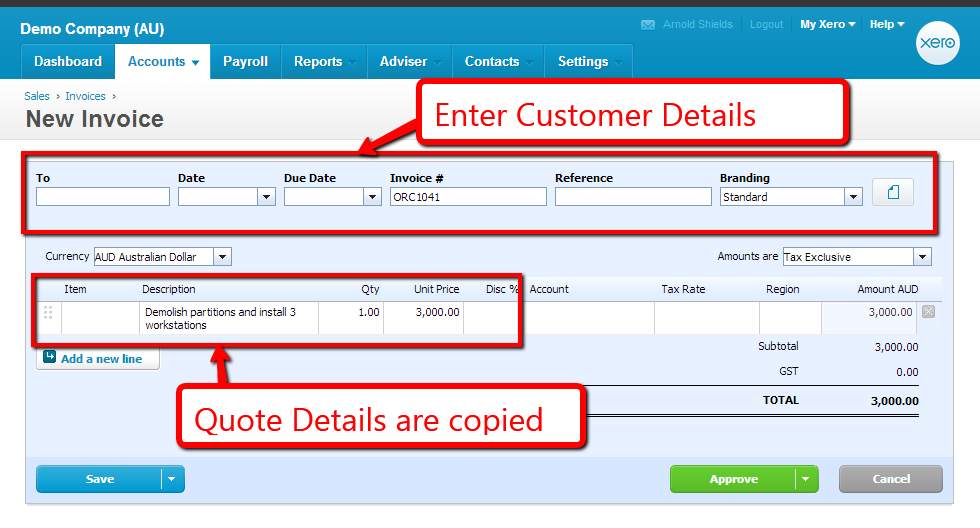Click the empty Region cell of the line
980x528 pixels.
pos(791,318)
